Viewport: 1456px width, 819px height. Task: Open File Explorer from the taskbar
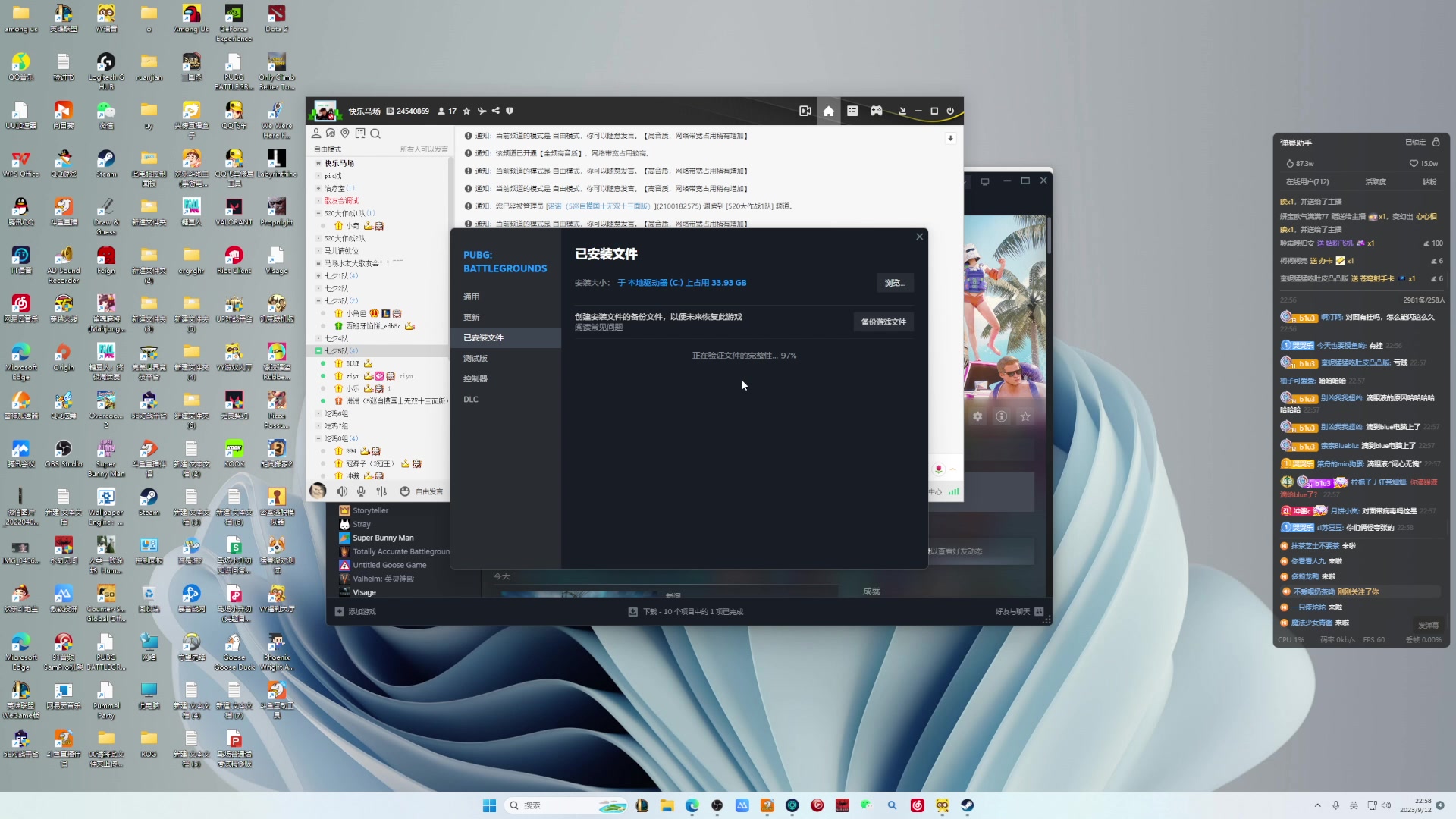pyautogui.click(x=667, y=805)
